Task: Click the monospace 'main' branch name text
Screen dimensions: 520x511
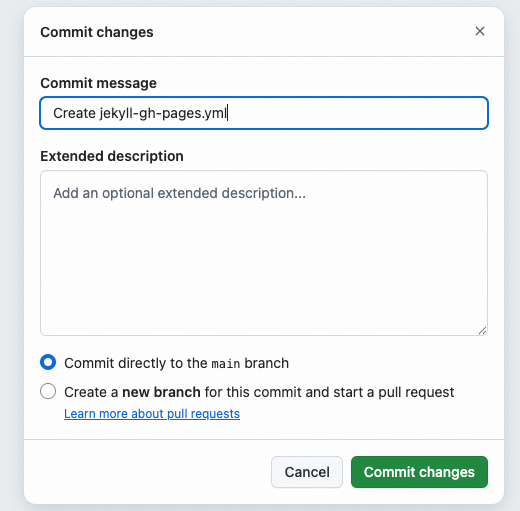Action: click(x=226, y=364)
